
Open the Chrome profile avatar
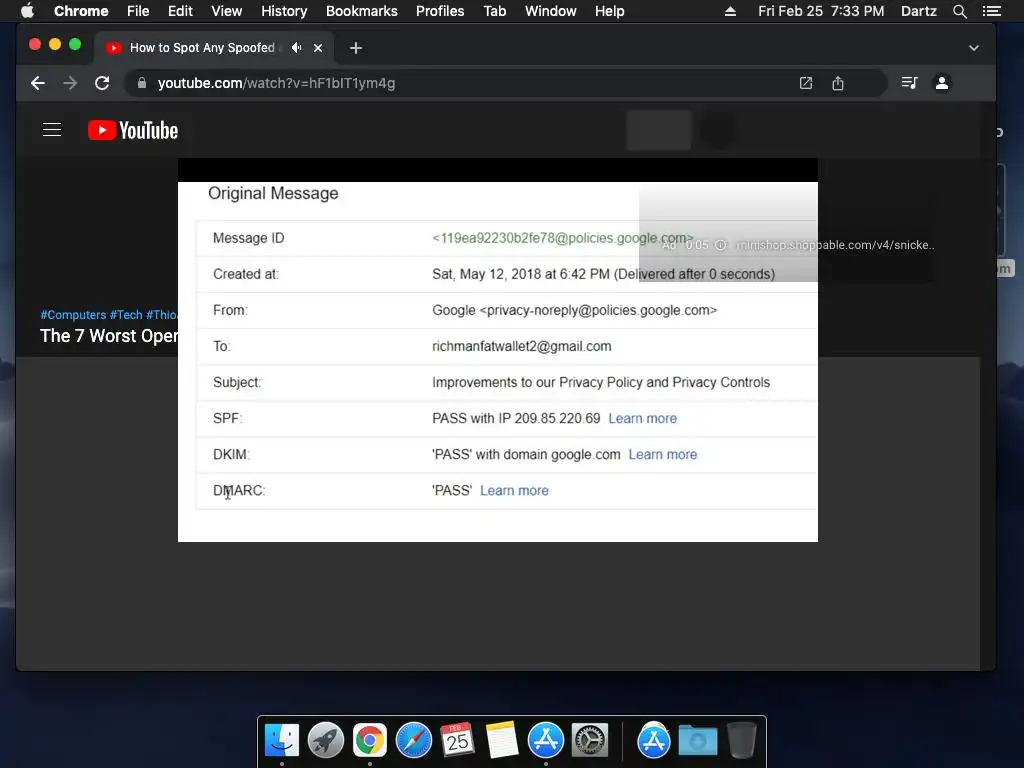click(942, 83)
